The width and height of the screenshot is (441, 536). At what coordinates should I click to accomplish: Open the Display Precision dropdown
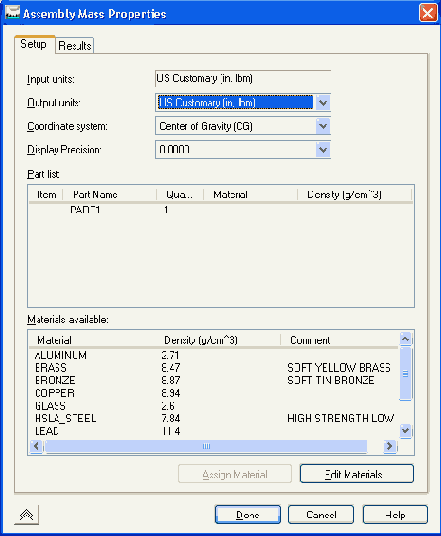[323, 150]
